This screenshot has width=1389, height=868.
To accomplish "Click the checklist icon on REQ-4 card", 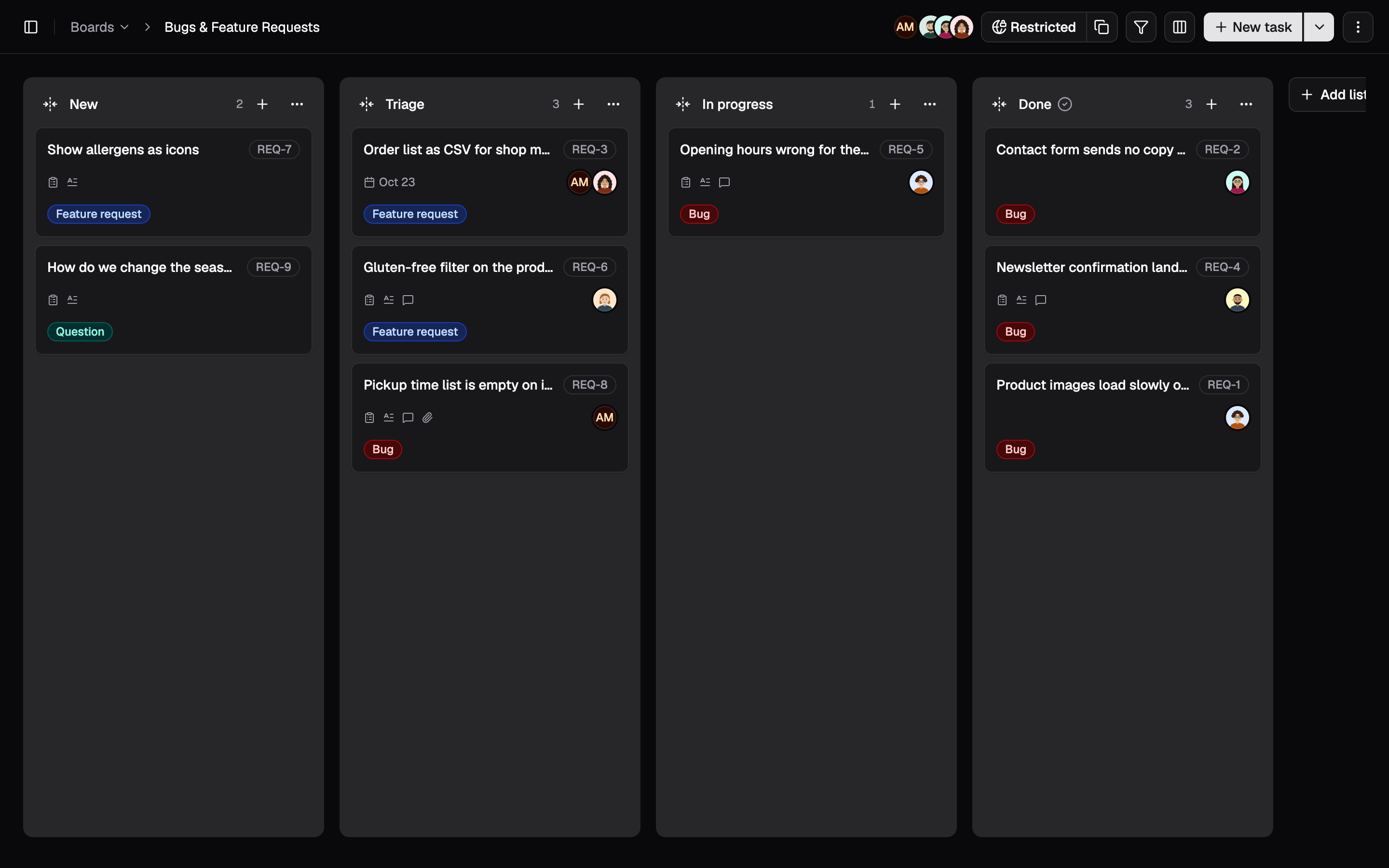I will coord(1002,299).
